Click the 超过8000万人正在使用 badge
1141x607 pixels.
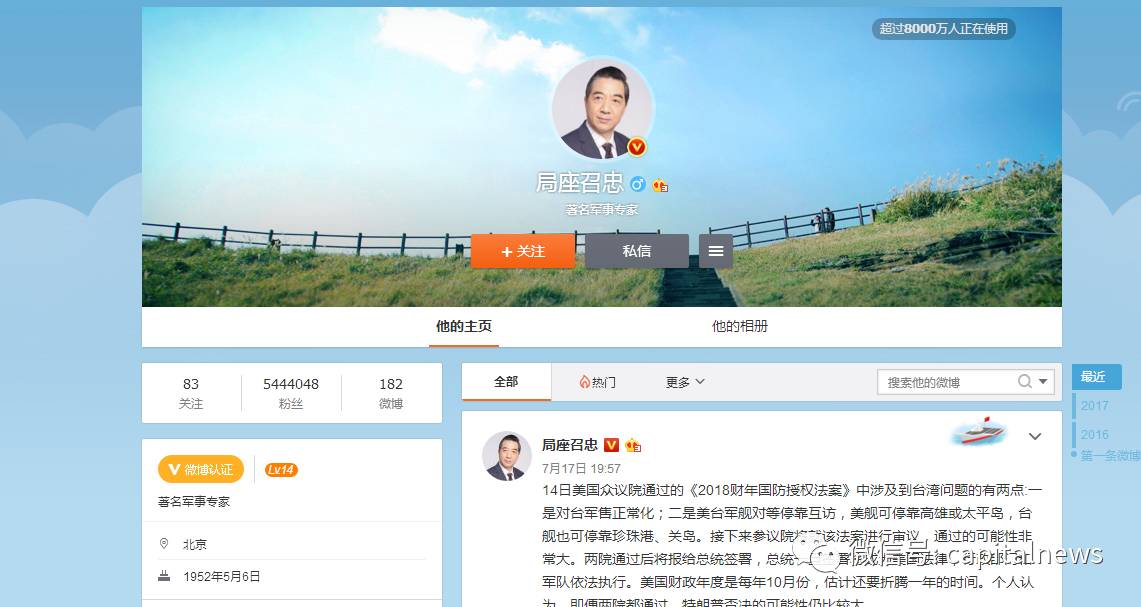[944, 28]
